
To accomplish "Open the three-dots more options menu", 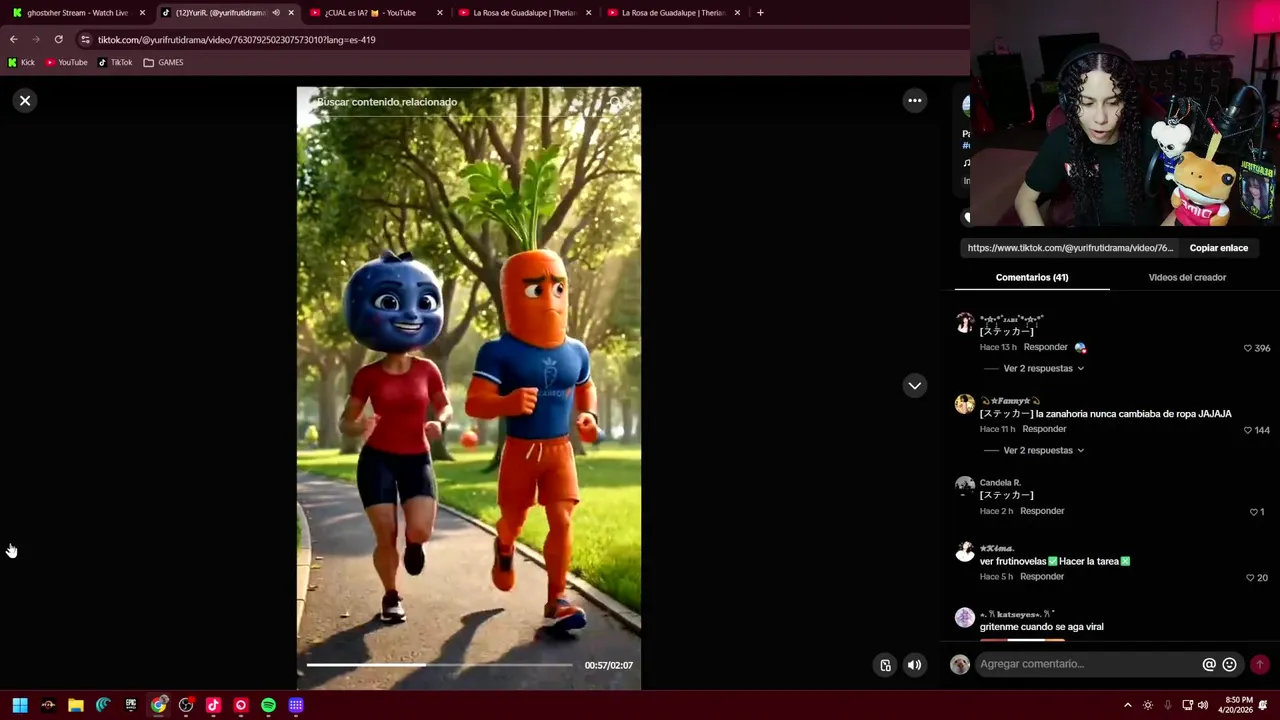I will (x=914, y=100).
